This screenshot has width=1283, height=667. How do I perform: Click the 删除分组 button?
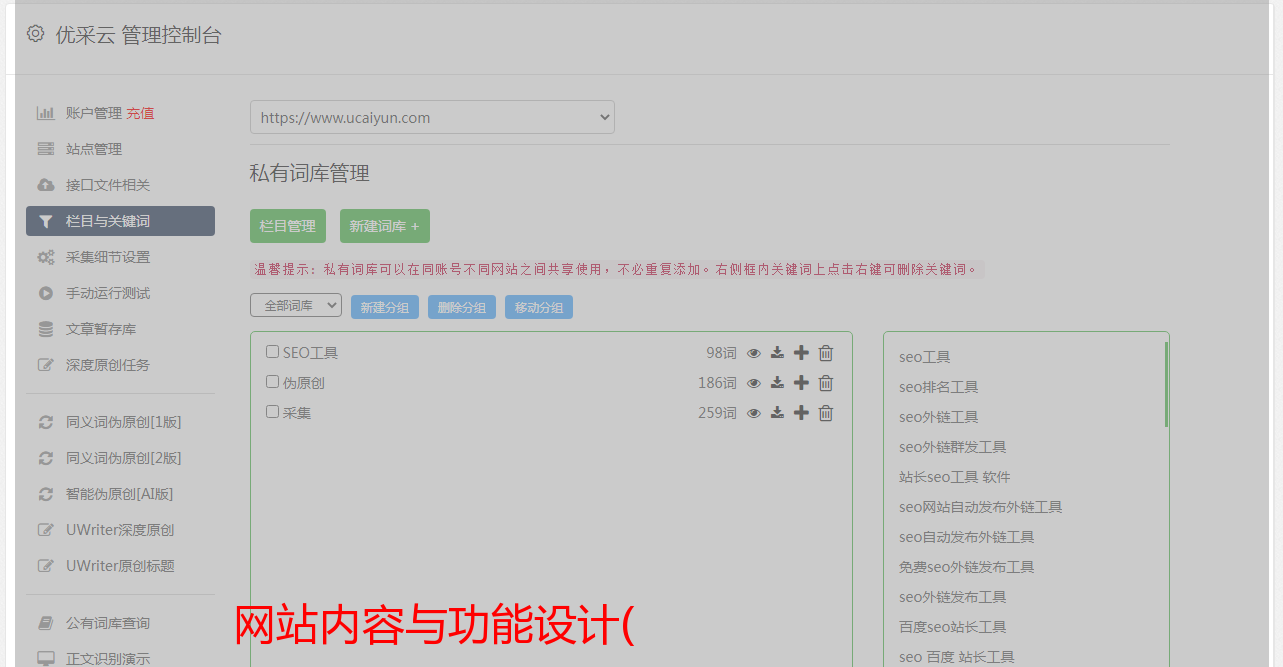(x=462, y=307)
